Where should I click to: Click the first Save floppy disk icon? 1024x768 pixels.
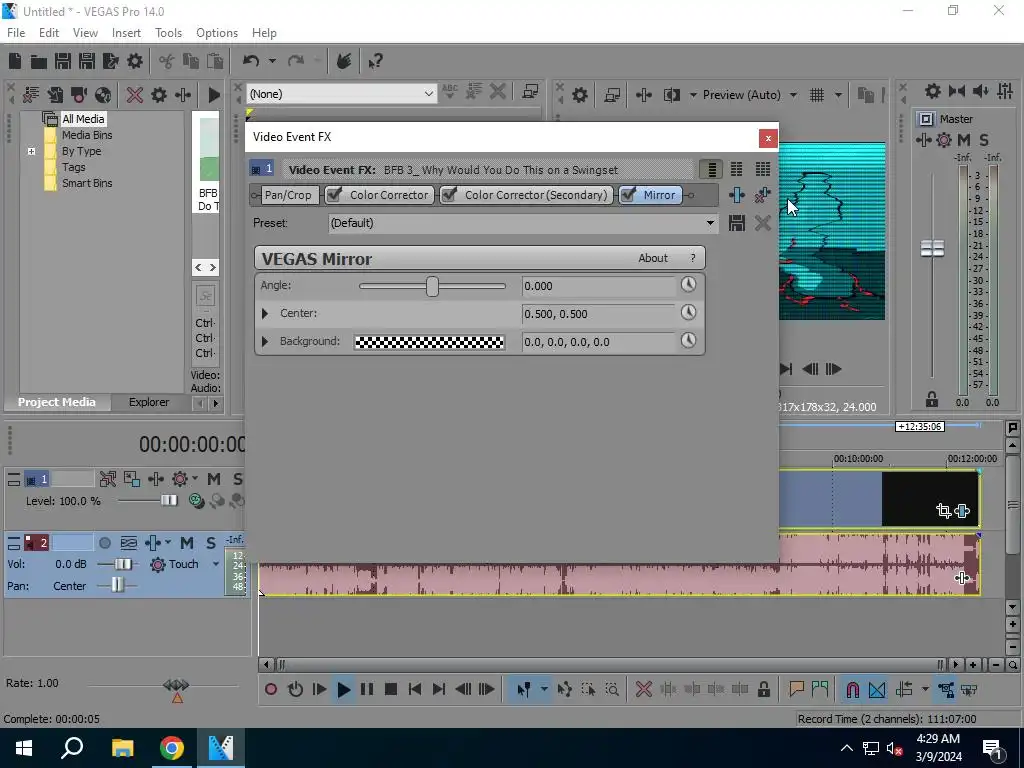pos(63,61)
